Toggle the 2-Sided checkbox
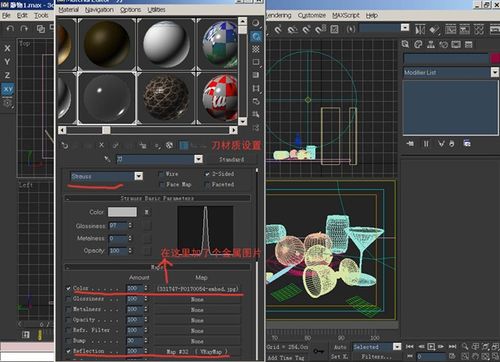The width and height of the screenshot is (500, 362). coord(207,174)
